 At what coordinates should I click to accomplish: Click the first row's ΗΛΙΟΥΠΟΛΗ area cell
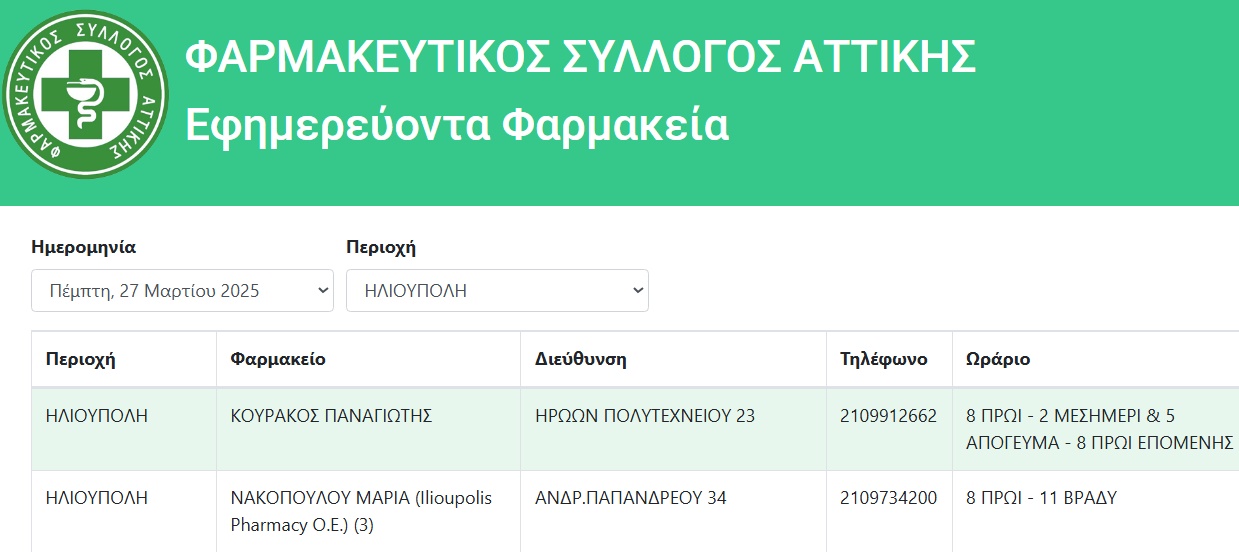tap(97, 416)
